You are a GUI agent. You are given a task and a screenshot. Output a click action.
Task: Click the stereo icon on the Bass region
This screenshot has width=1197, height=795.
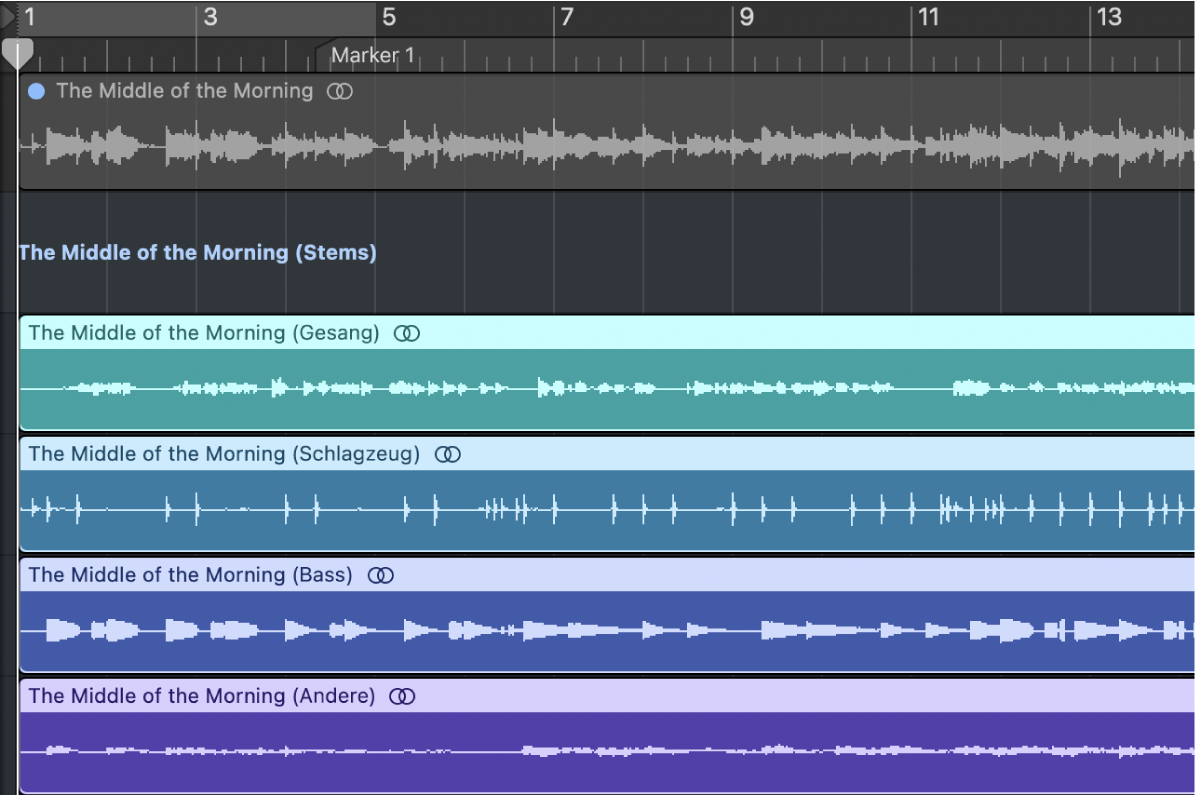[x=381, y=576]
